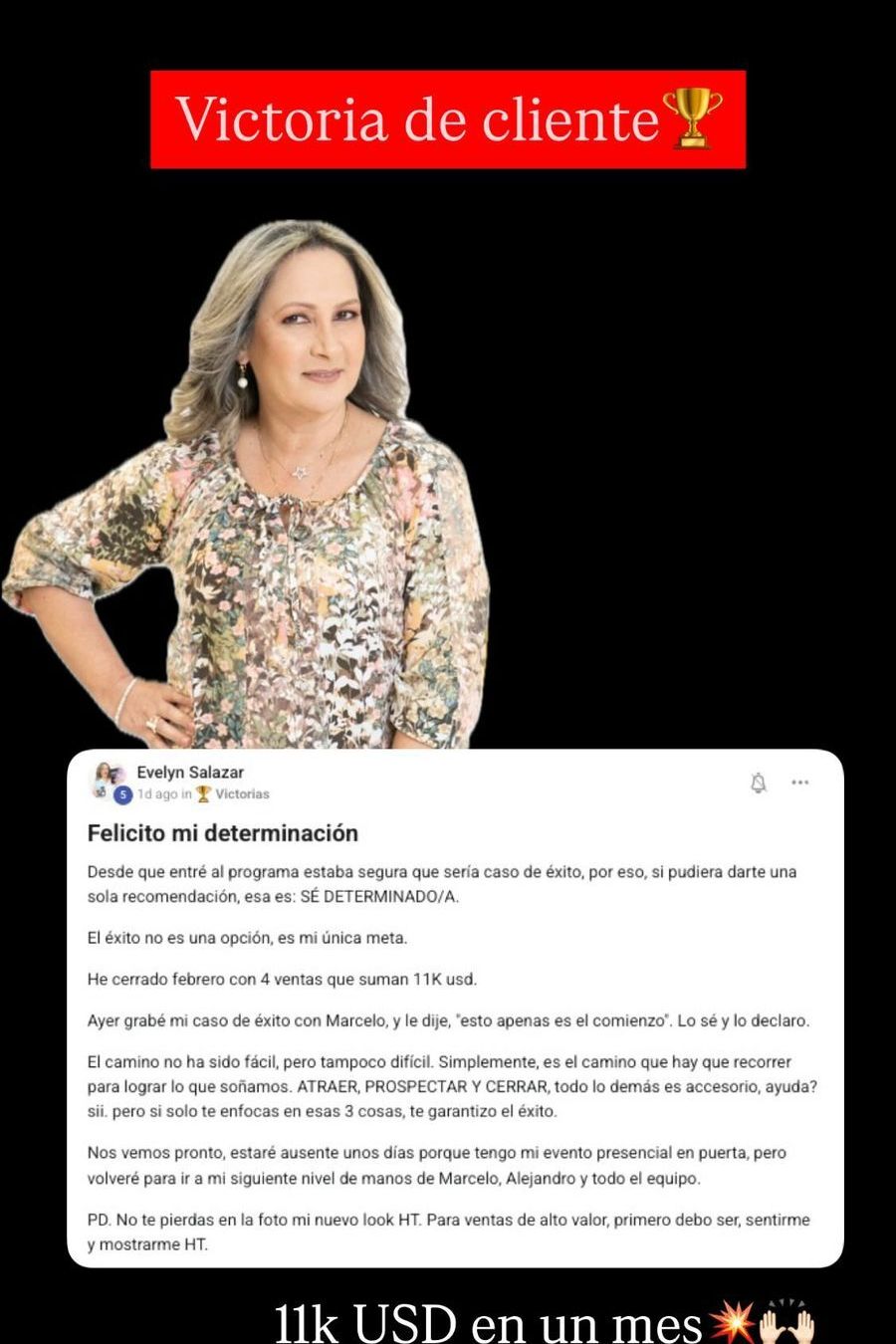Image resolution: width=896 pixels, height=1344 pixels.
Task: Click the paragraph starting 'Nos vemos pronto'
Action: pos(437,1166)
